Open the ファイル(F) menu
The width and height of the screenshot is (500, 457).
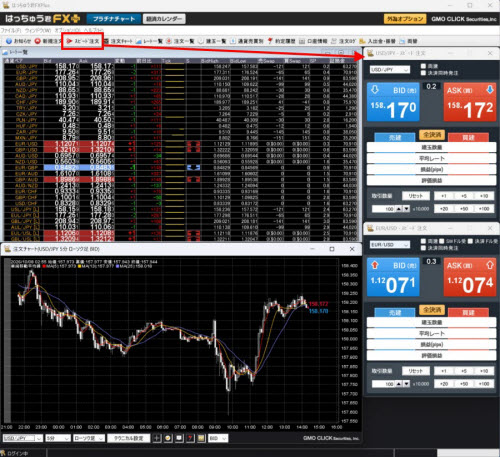tap(11, 30)
